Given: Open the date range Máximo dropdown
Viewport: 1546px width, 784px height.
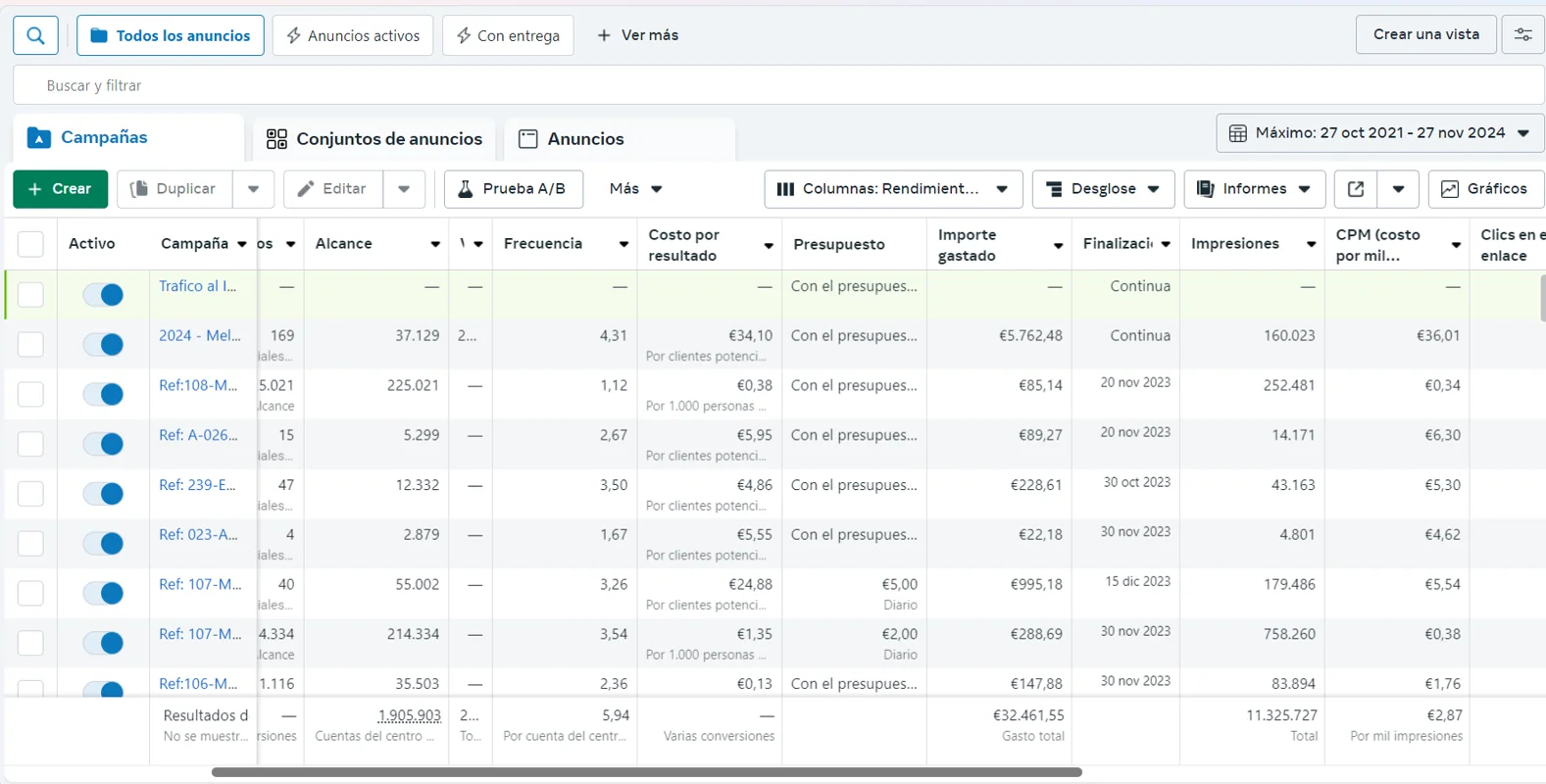Looking at the screenshot, I should tap(1379, 133).
